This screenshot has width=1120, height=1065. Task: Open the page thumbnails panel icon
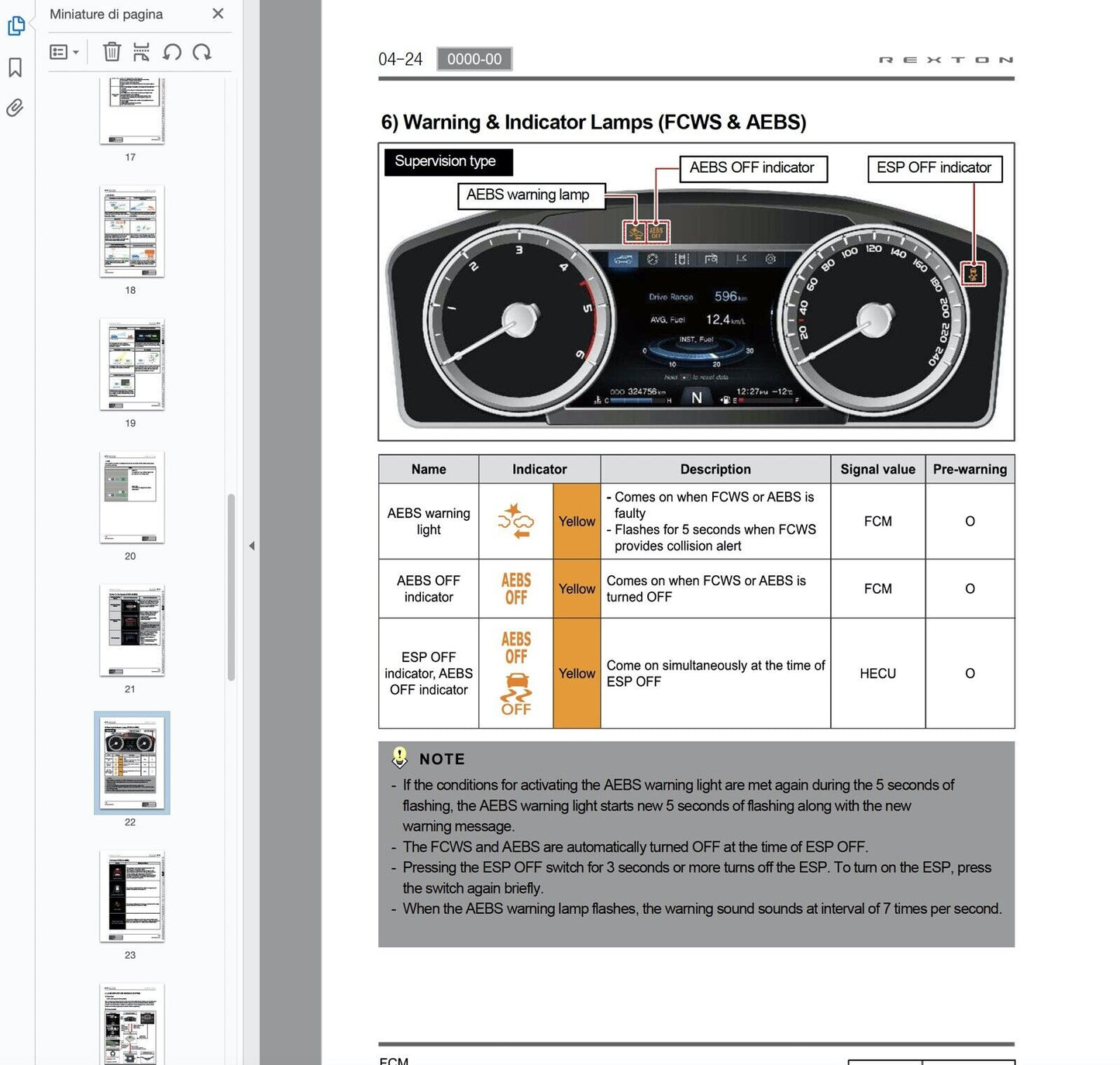pyautogui.click(x=16, y=26)
